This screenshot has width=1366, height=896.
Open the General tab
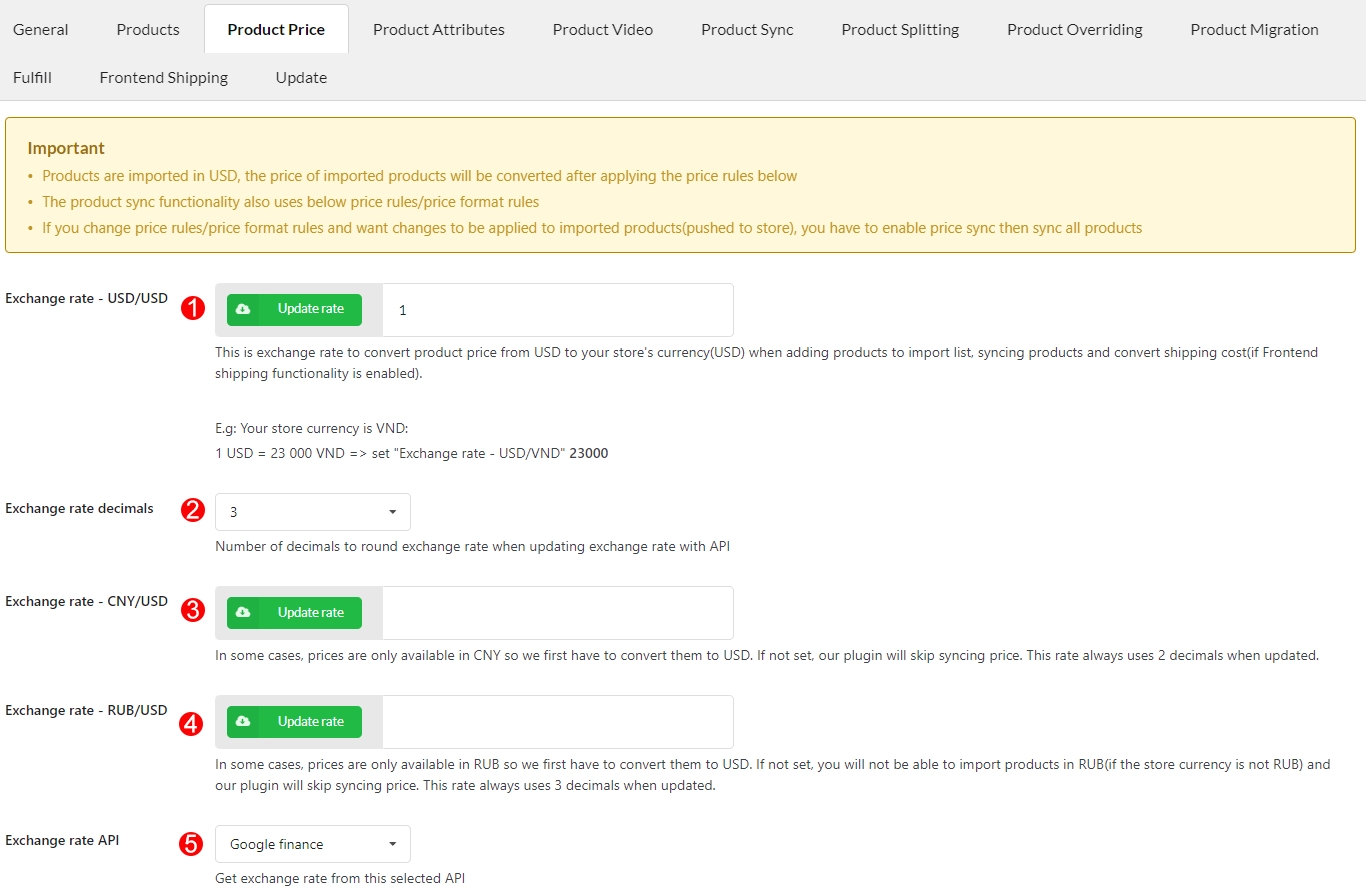pos(41,29)
